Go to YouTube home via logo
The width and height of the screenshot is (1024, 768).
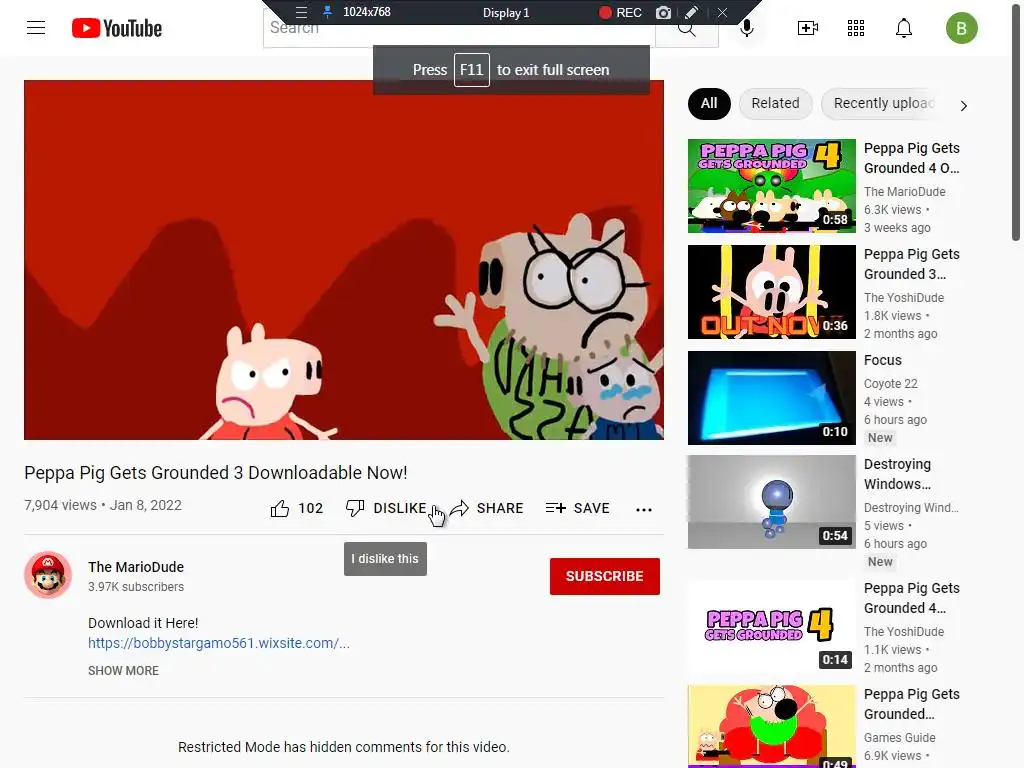[x=117, y=28]
